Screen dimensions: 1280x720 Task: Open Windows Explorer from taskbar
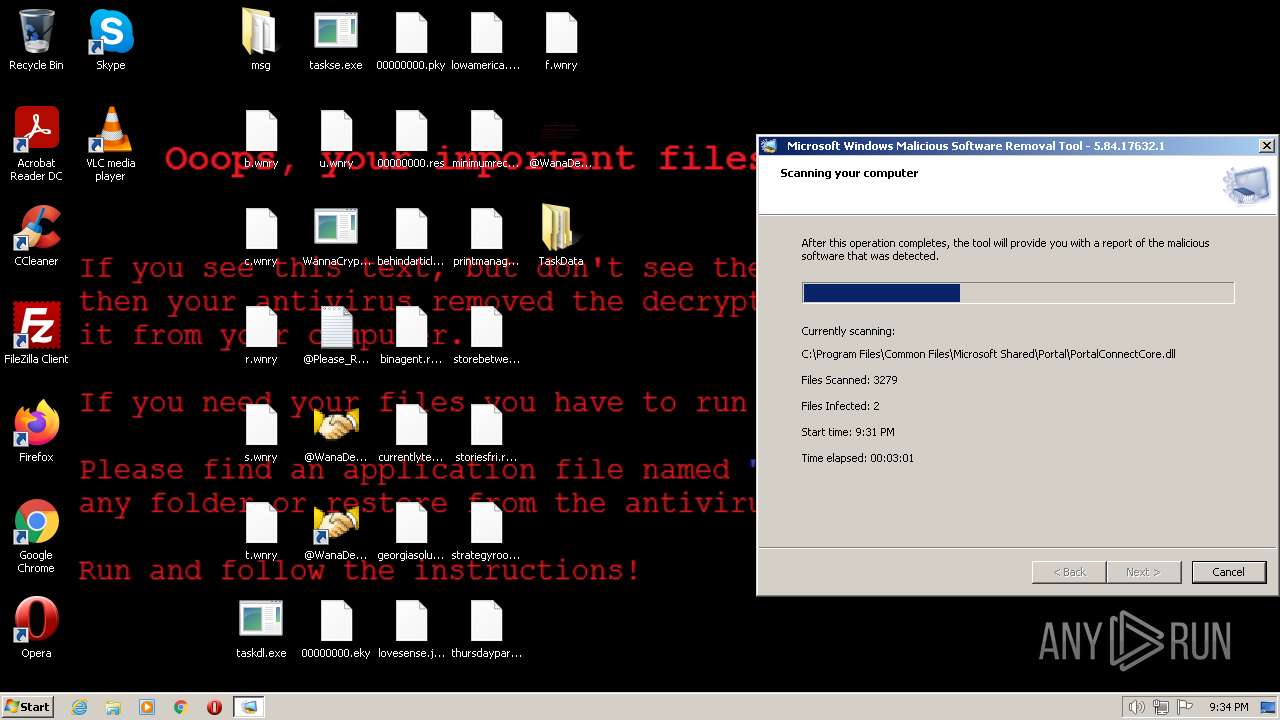[x=113, y=707]
